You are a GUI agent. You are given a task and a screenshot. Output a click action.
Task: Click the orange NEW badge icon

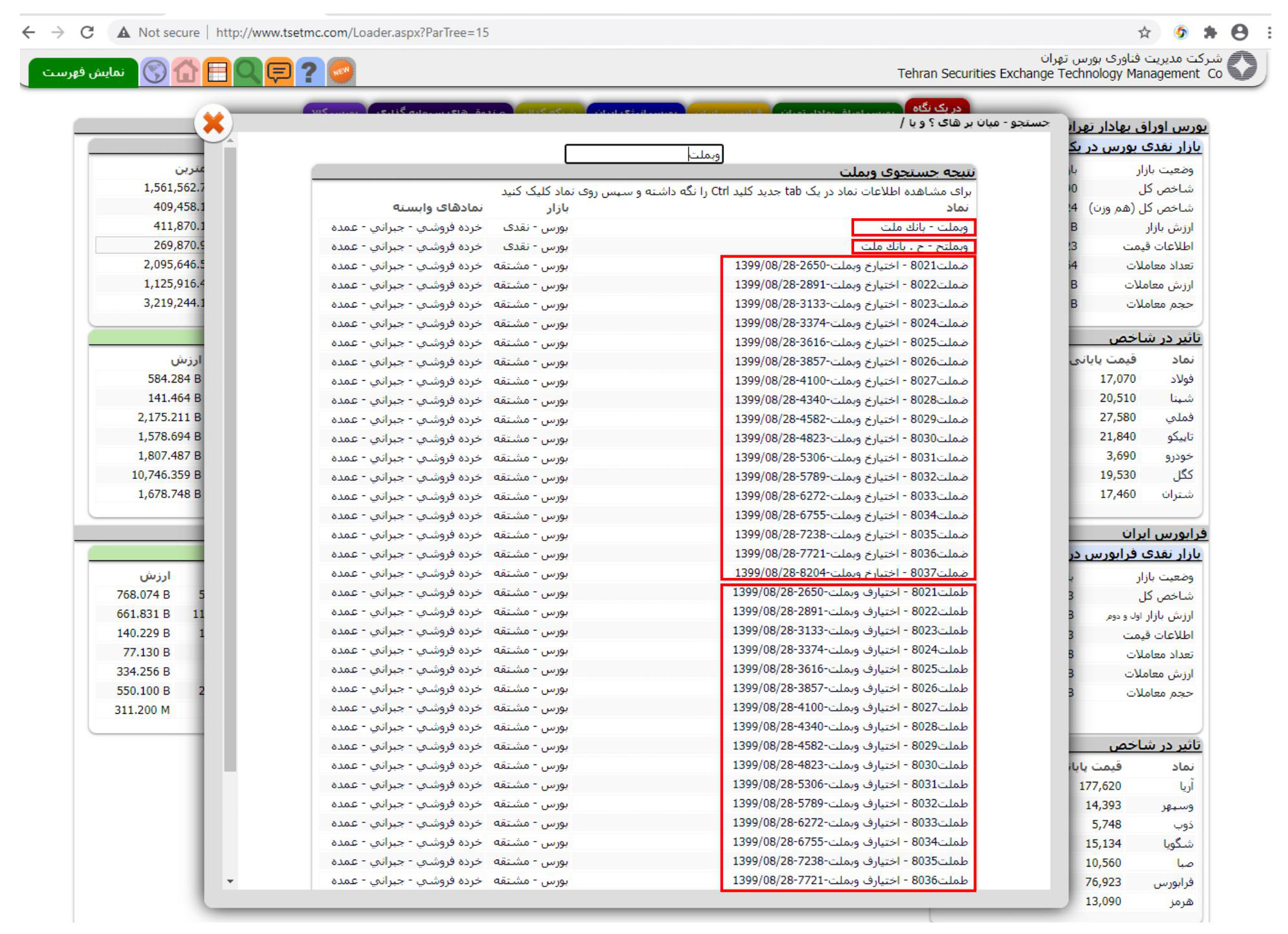click(341, 71)
